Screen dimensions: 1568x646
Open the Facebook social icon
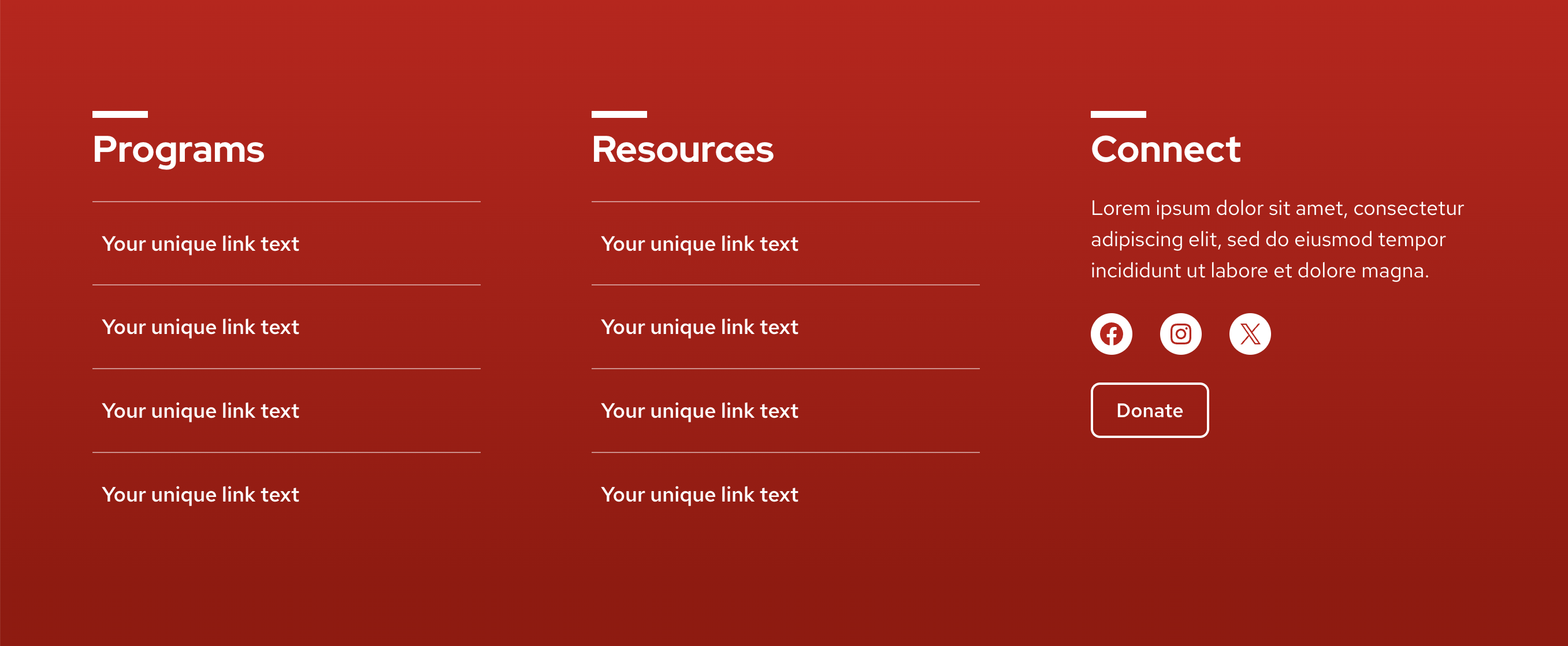tap(1111, 333)
